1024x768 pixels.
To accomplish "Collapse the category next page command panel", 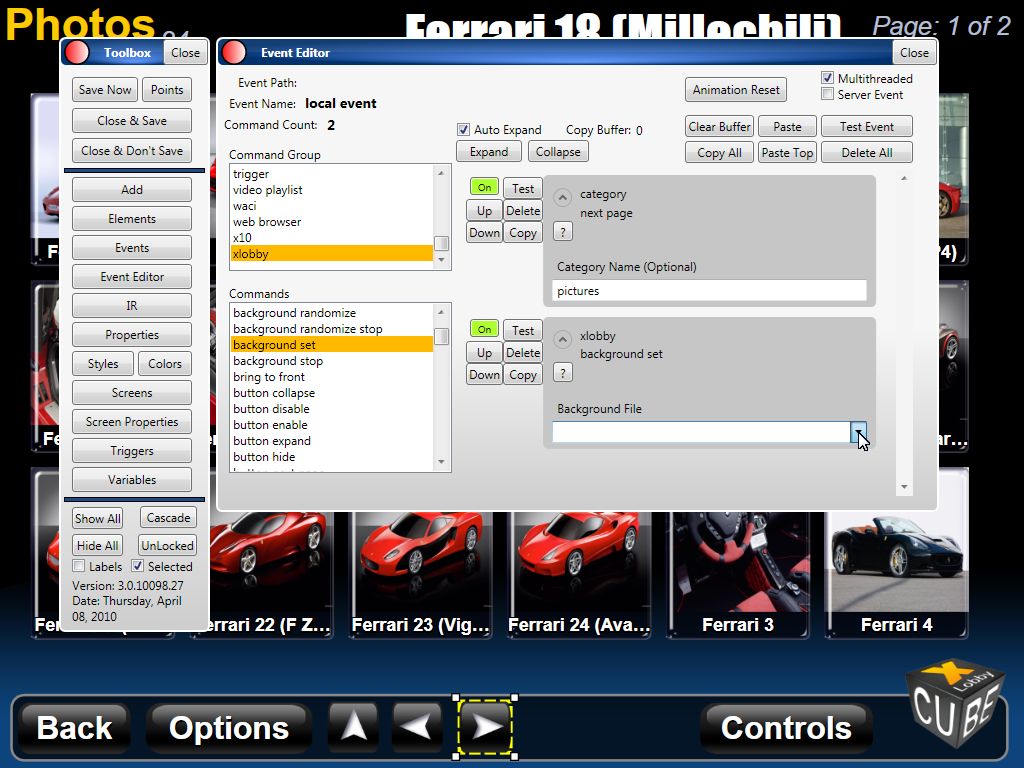I will pyautogui.click(x=562, y=197).
